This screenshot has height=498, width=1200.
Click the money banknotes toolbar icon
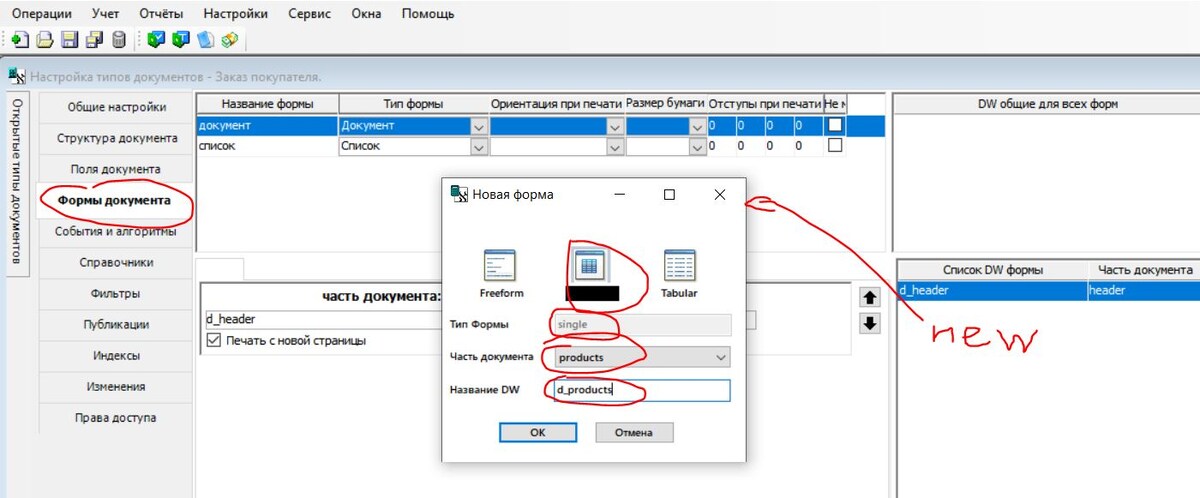pos(230,40)
